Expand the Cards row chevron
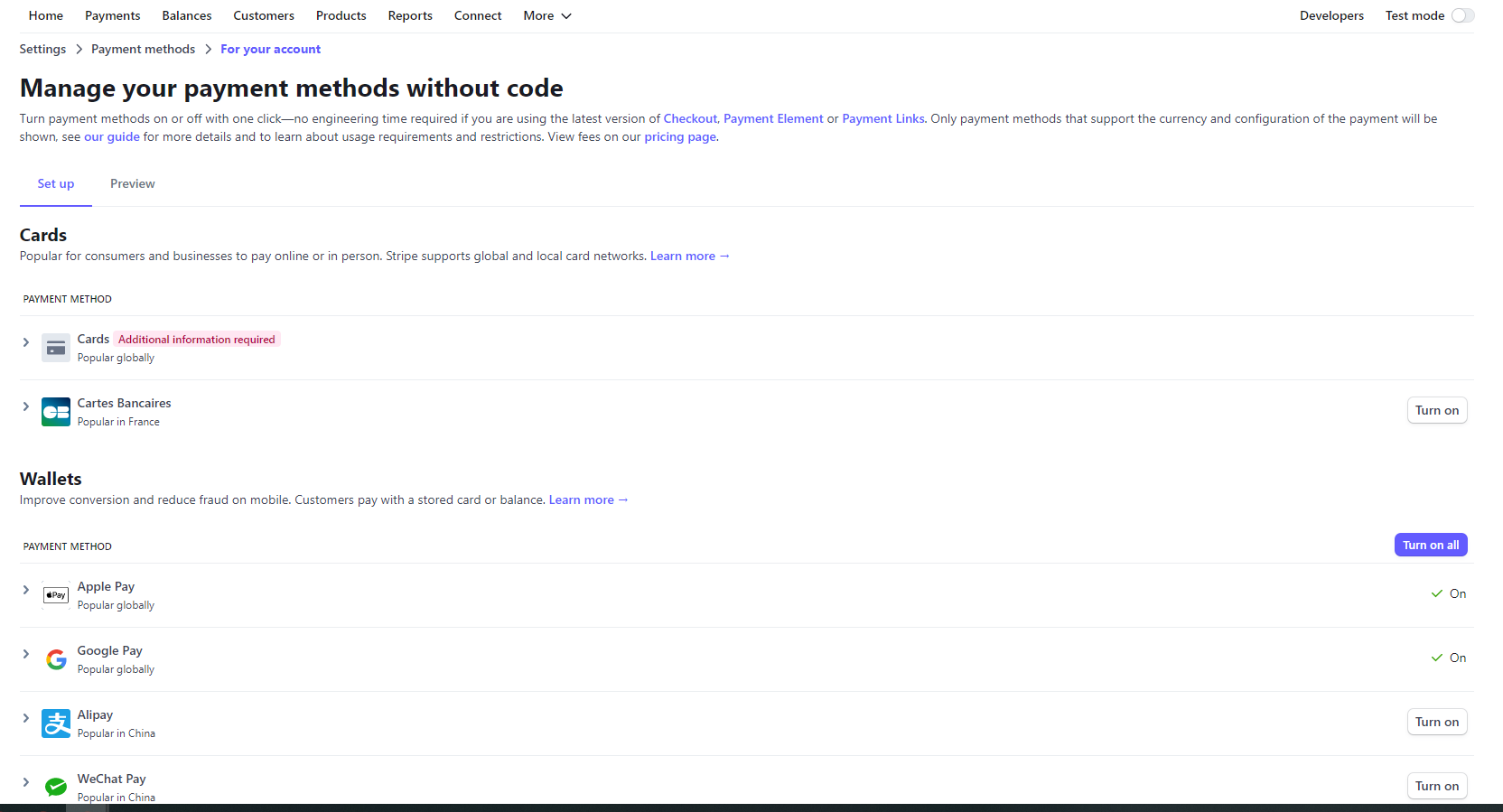Screen dimensions: 1503x812 26,342
